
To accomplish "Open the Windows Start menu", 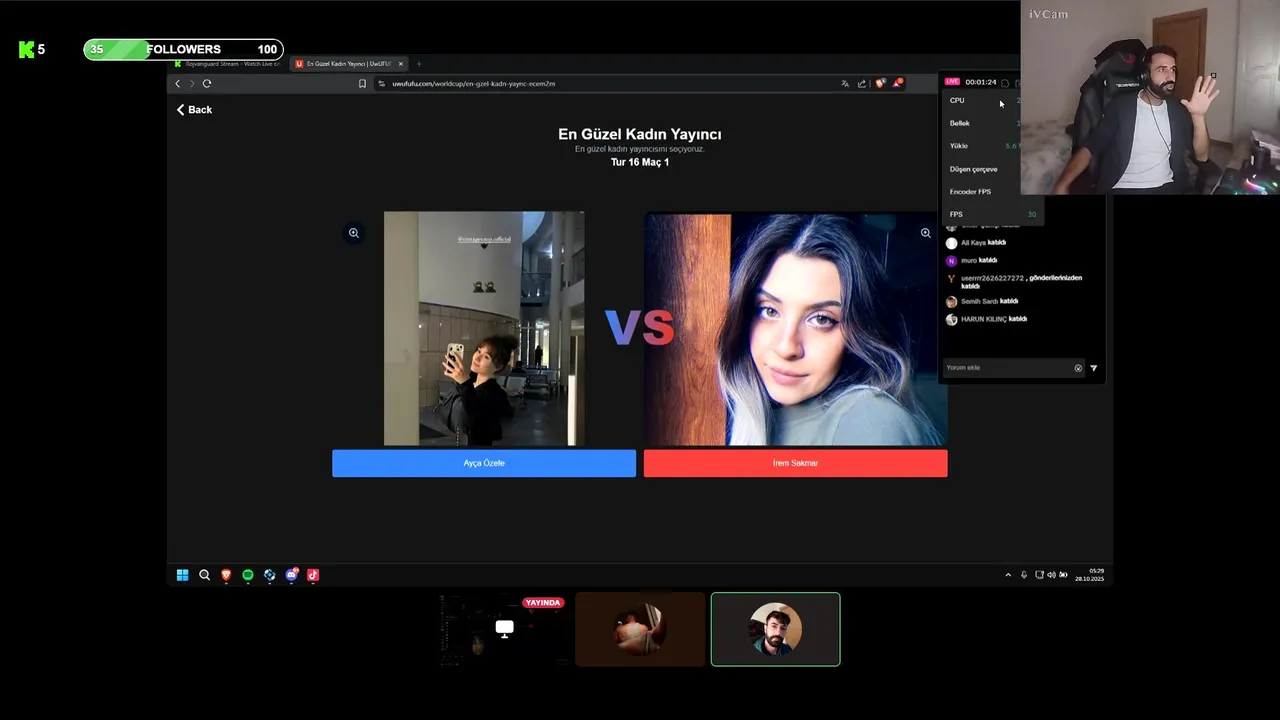I will click(182, 575).
